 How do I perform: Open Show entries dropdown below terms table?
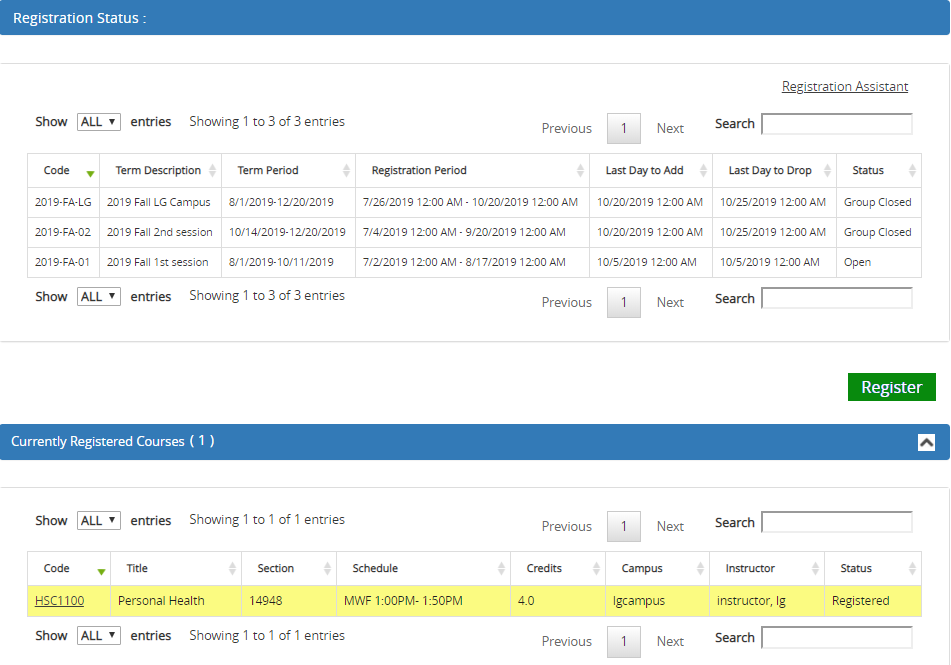(98, 297)
